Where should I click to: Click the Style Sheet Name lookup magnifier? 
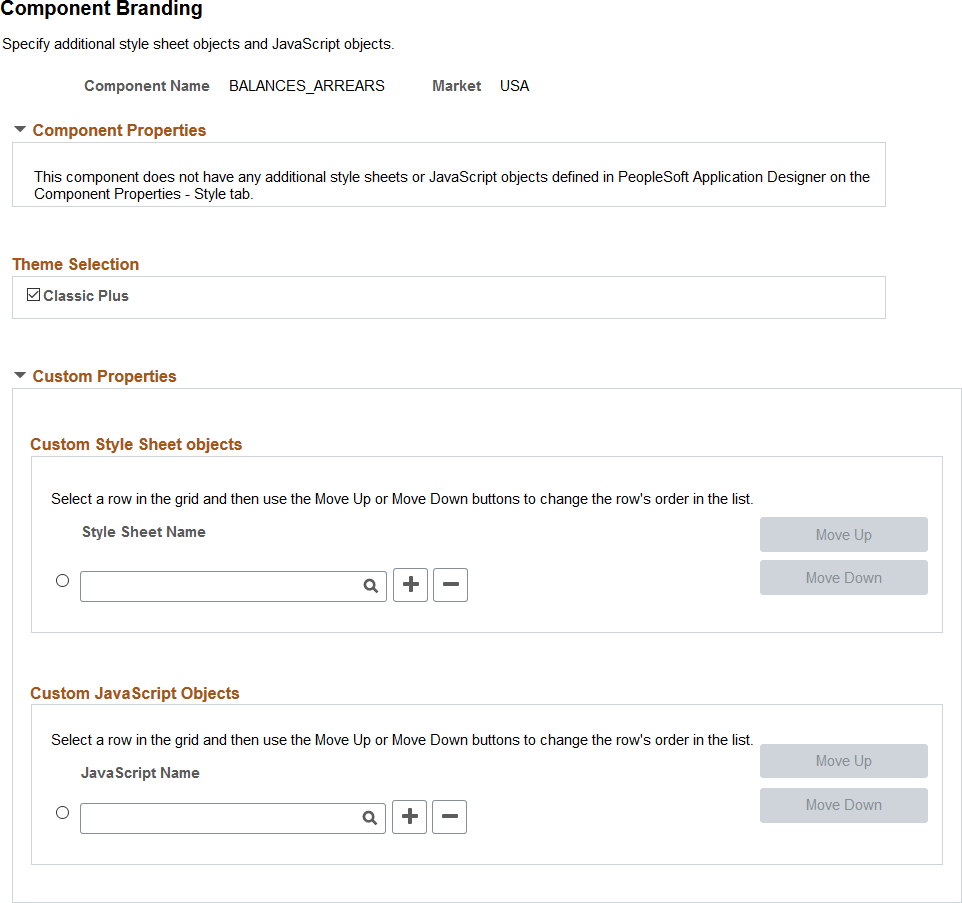pos(371,586)
